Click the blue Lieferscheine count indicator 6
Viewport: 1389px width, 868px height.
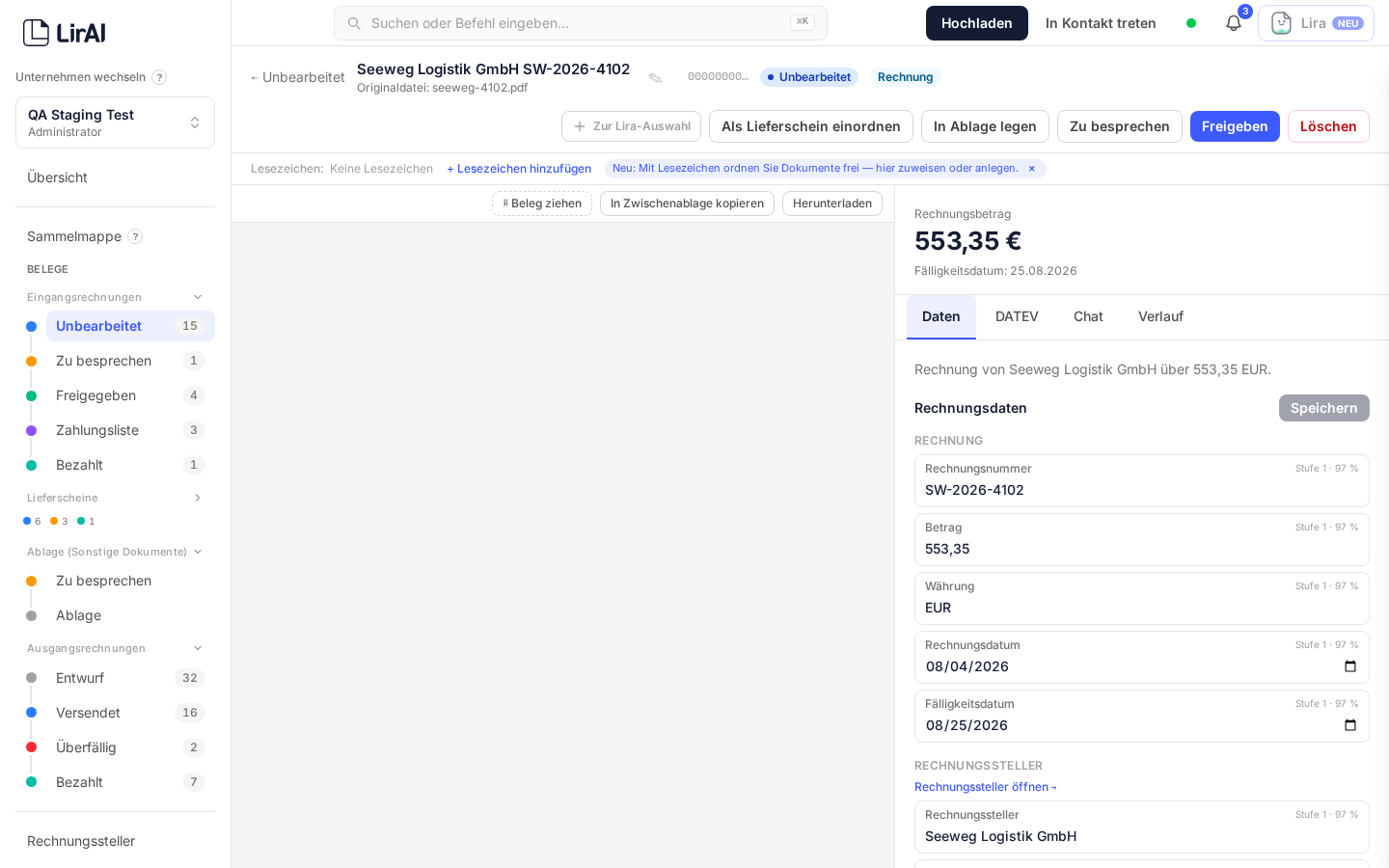pos(32,521)
